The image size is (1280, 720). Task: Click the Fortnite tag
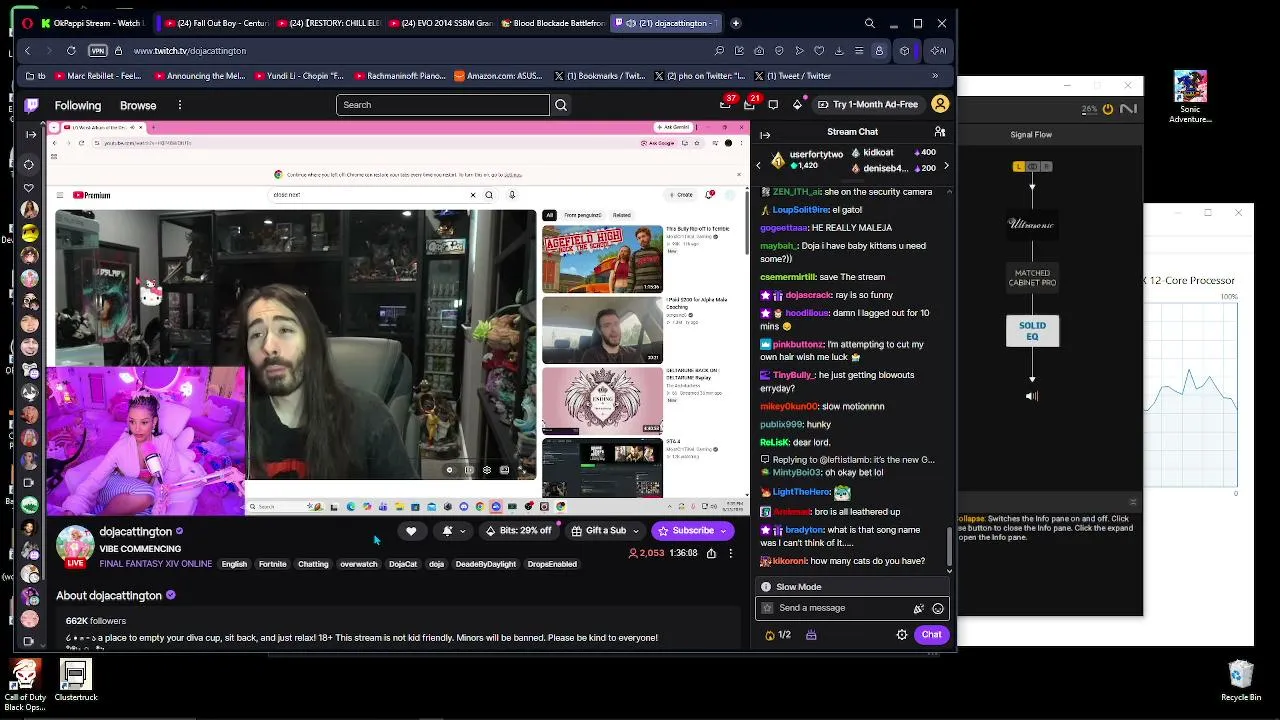click(273, 564)
